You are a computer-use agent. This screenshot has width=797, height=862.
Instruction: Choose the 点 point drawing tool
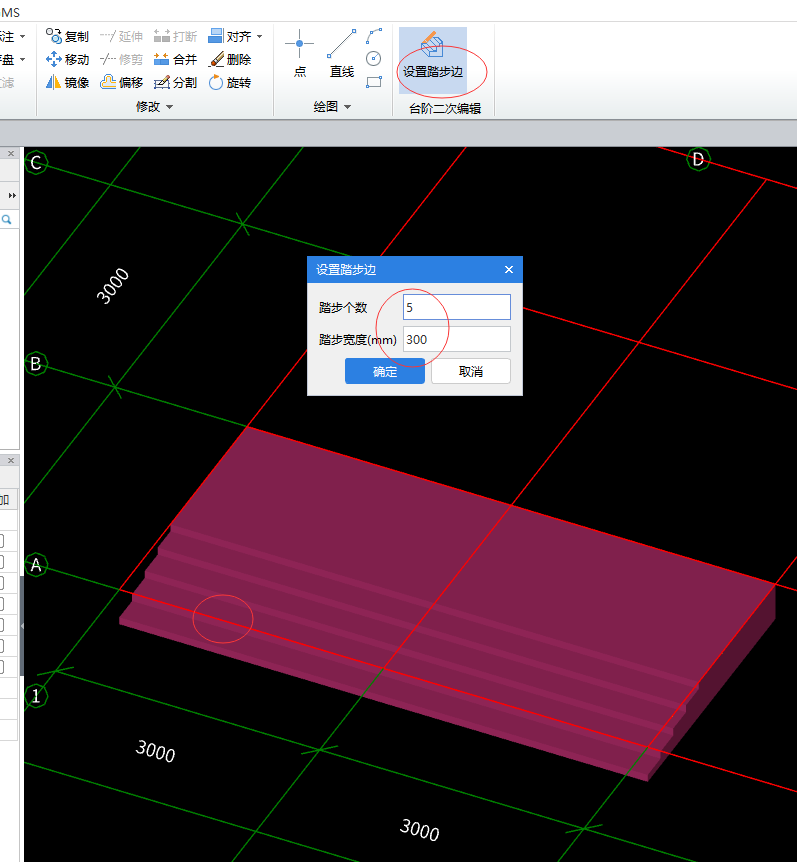(300, 53)
